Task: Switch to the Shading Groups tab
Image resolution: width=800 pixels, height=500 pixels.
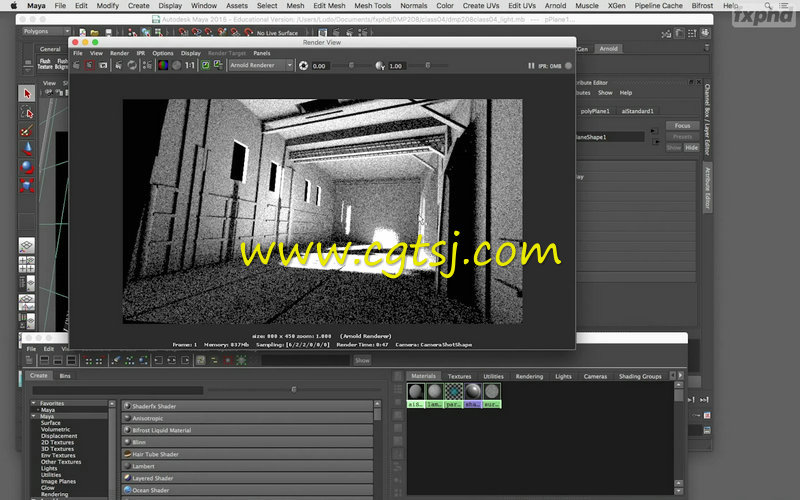Action: [640, 376]
